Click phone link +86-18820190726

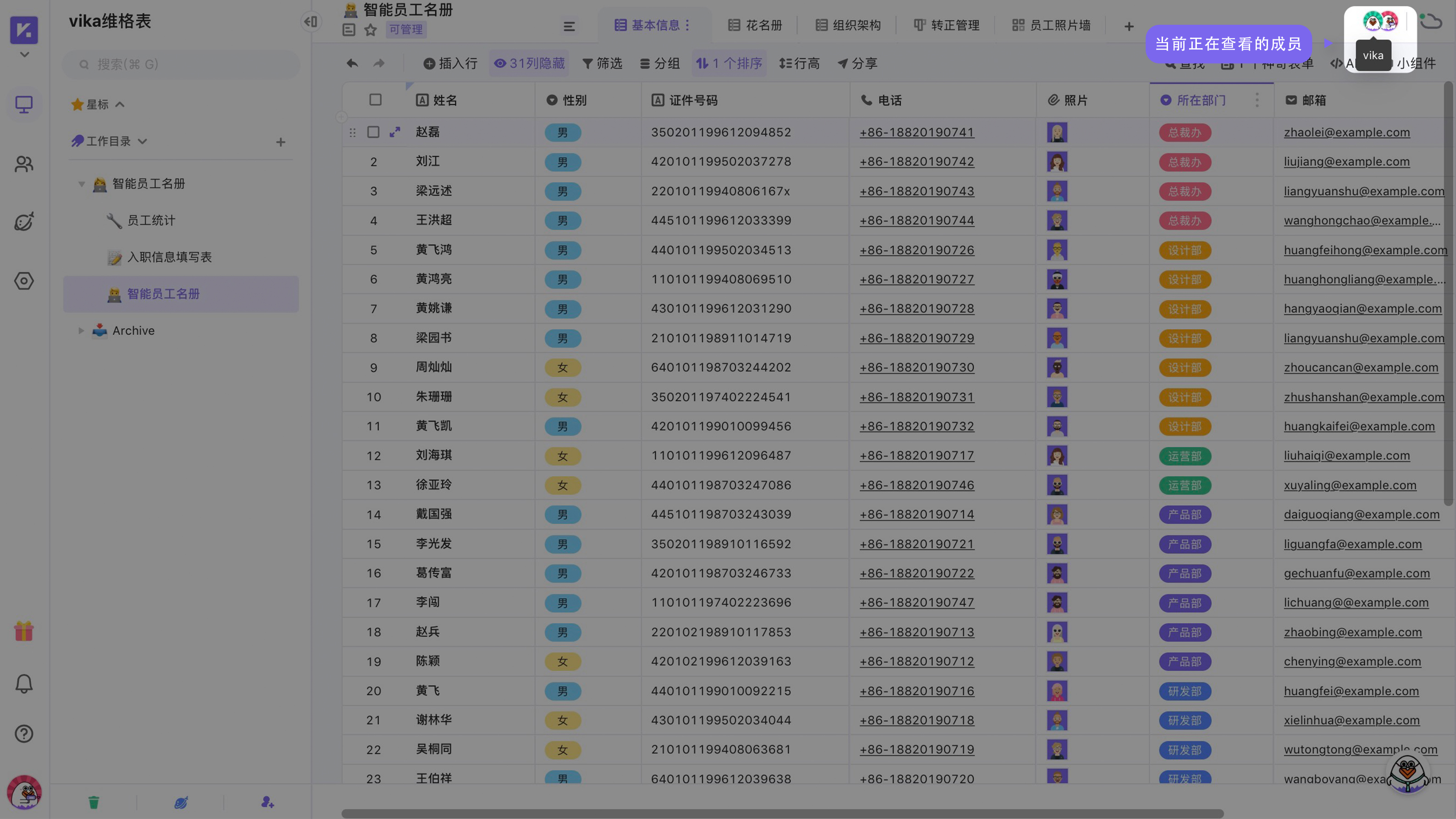click(x=916, y=250)
